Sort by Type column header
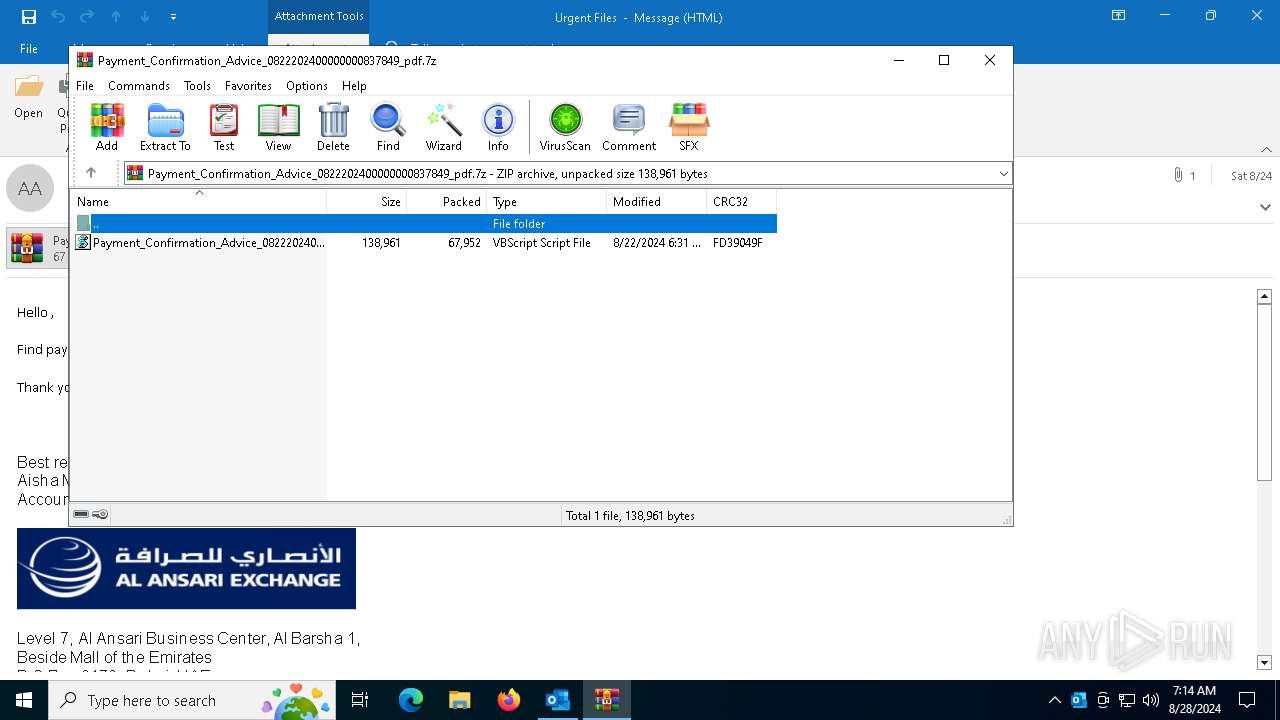Viewport: 1280px width, 720px height. (x=546, y=201)
